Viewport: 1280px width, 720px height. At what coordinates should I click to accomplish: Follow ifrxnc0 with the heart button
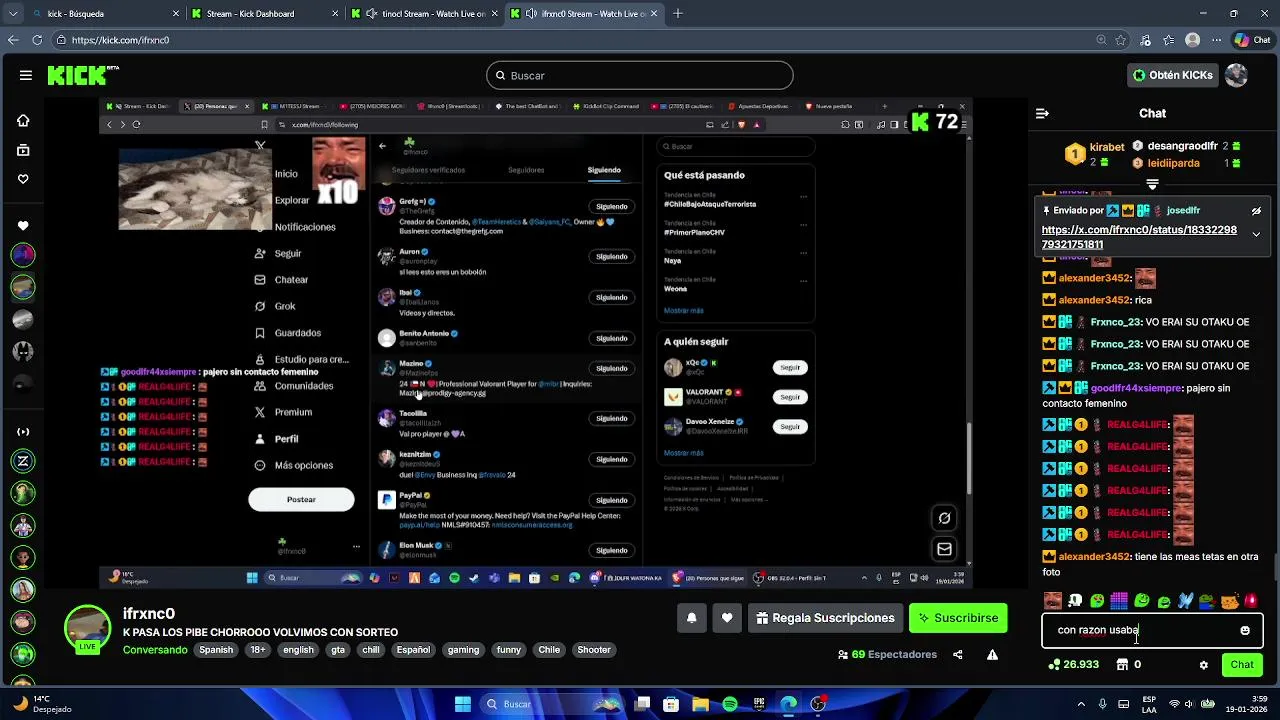(727, 618)
